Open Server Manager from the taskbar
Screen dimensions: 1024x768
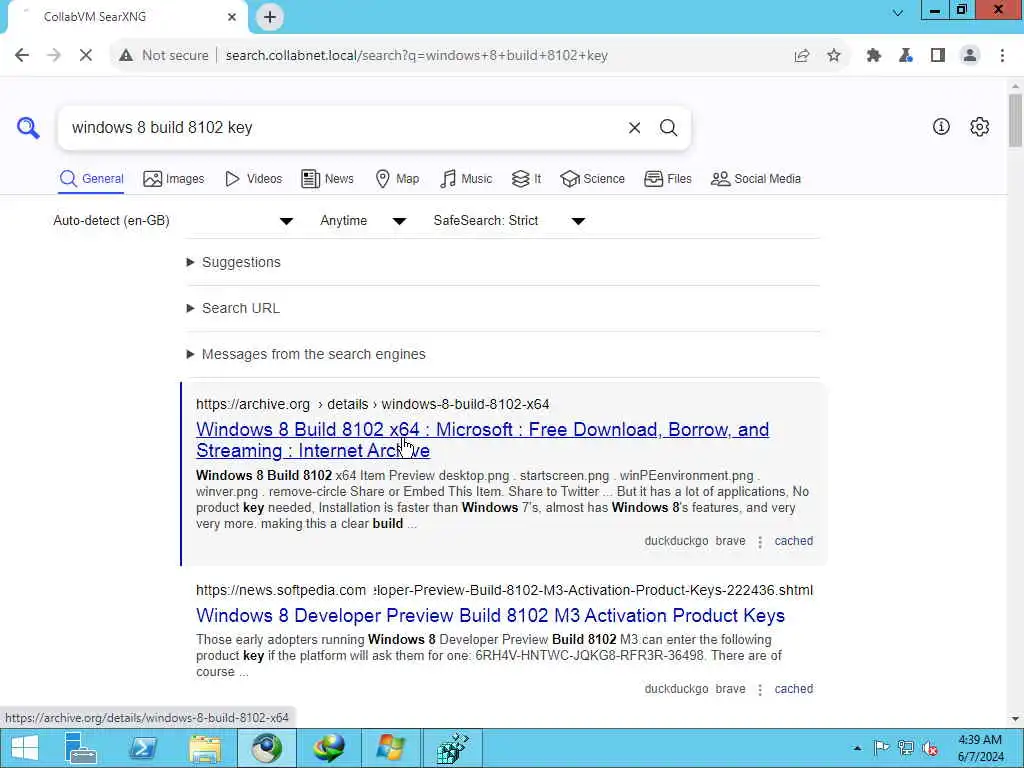[x=80, y=748]
